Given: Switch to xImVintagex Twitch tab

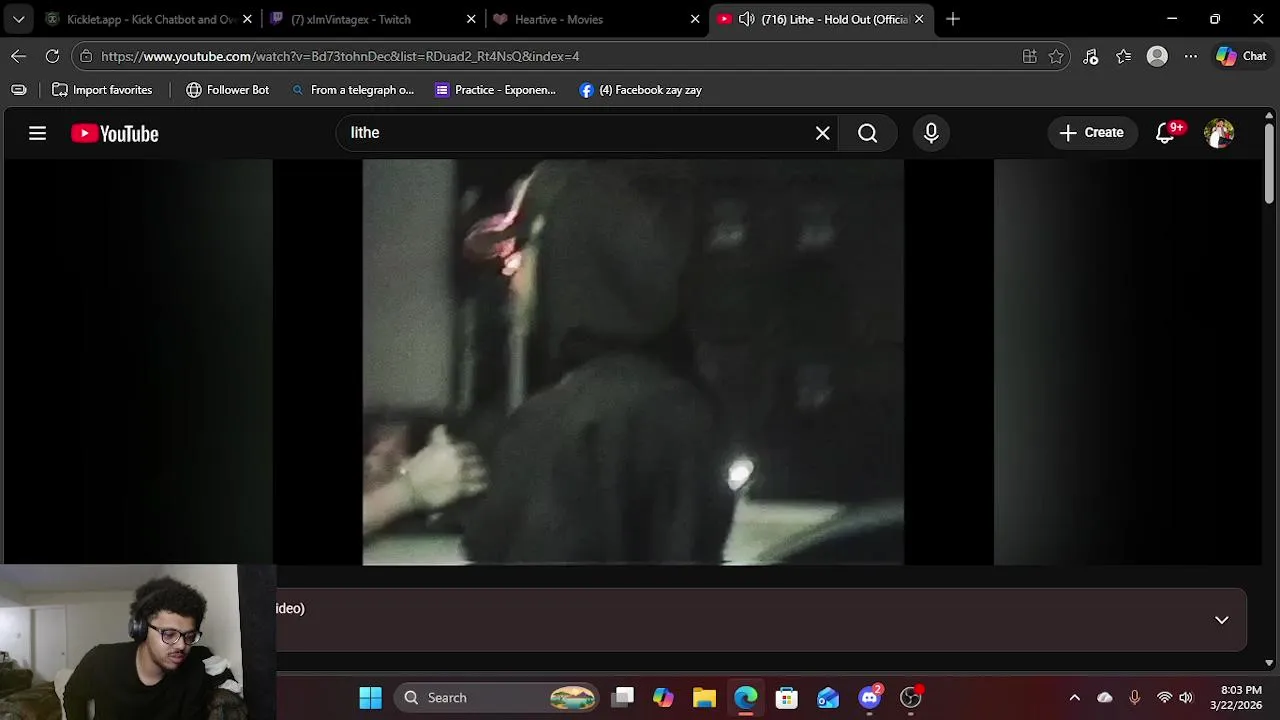Looking at the screenshot, I should (372, 19).
